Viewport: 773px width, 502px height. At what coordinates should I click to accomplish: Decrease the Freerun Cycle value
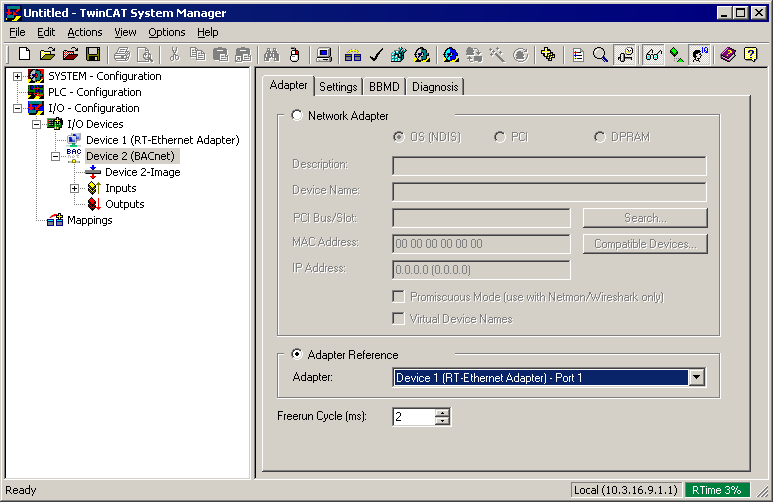[x=443, y=421]
